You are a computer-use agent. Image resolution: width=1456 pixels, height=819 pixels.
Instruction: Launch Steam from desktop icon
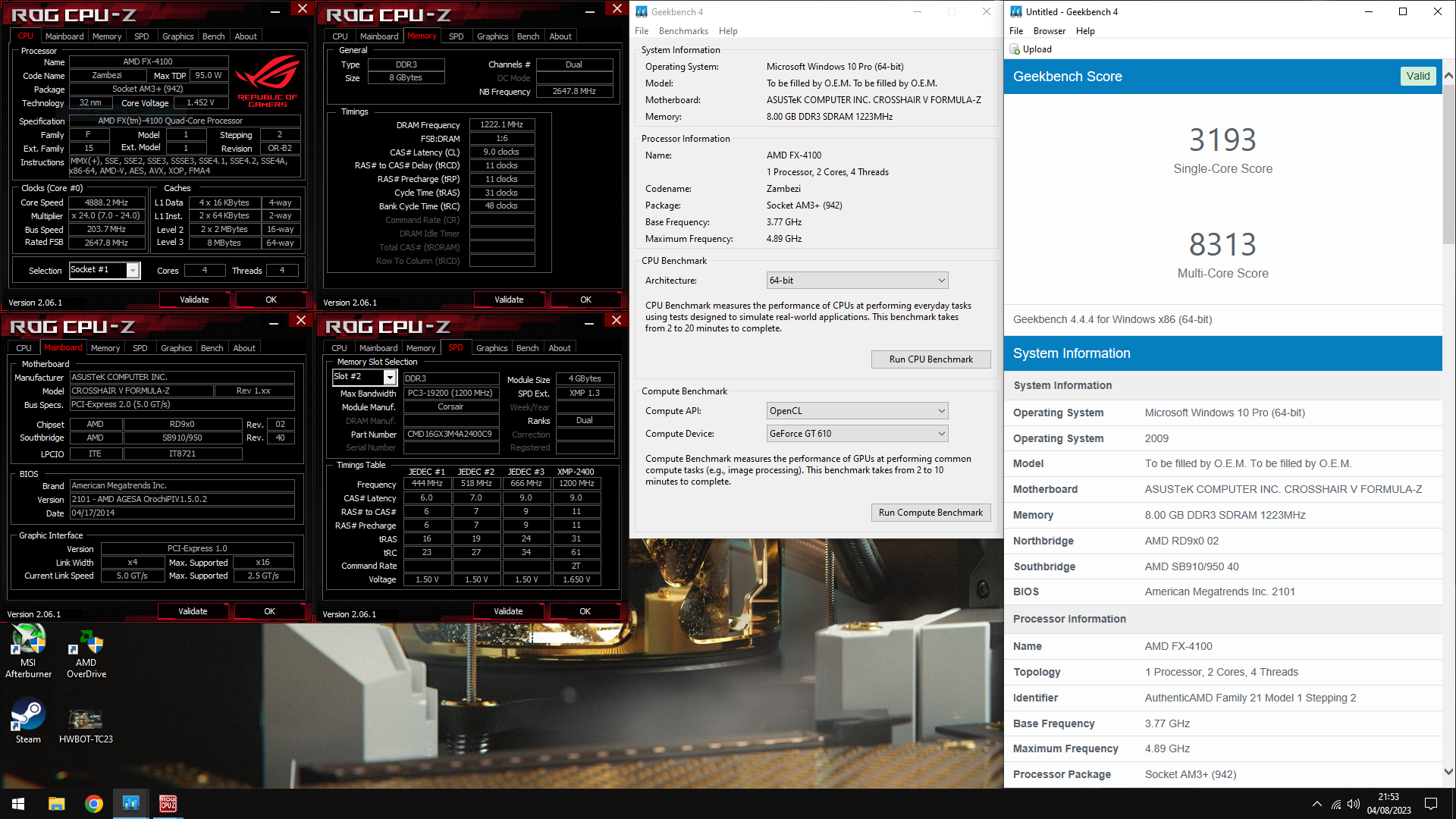point(28,722)
